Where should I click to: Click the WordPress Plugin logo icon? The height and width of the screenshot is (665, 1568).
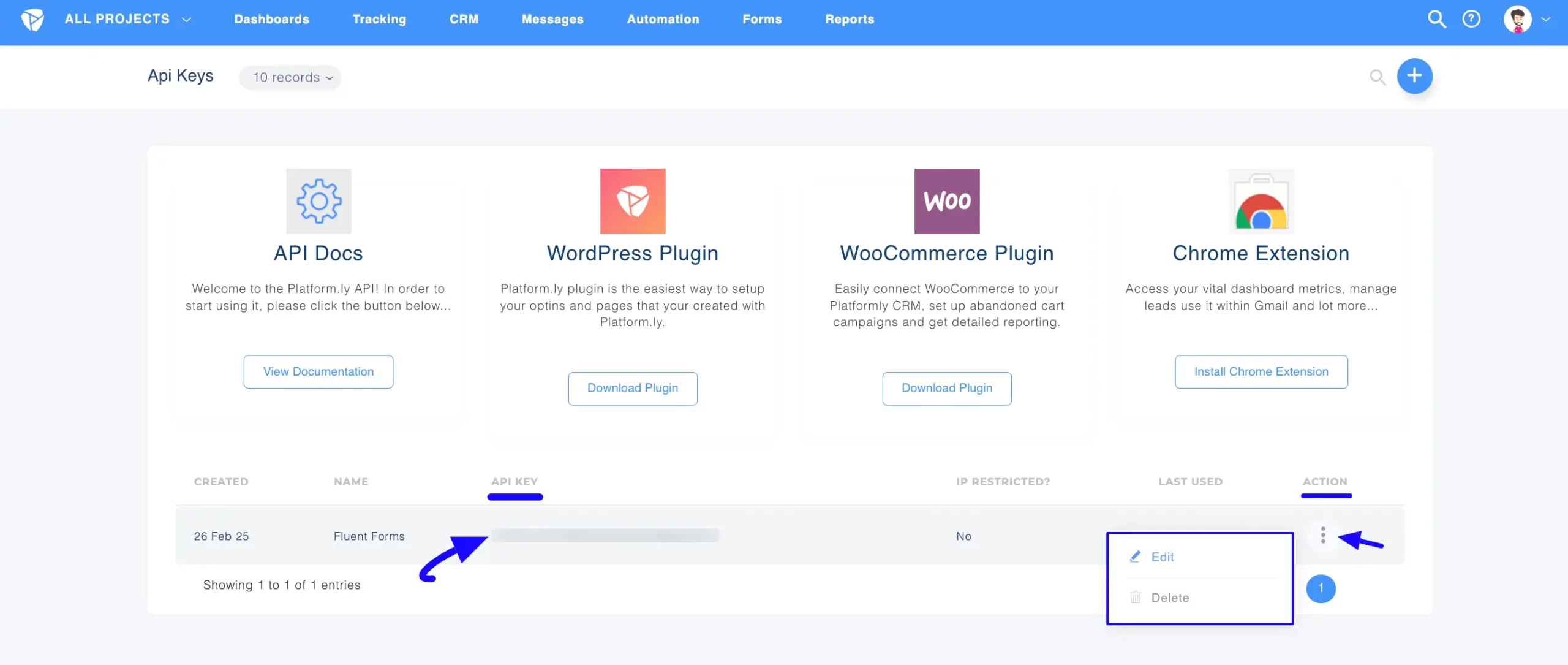coord(633,201)
